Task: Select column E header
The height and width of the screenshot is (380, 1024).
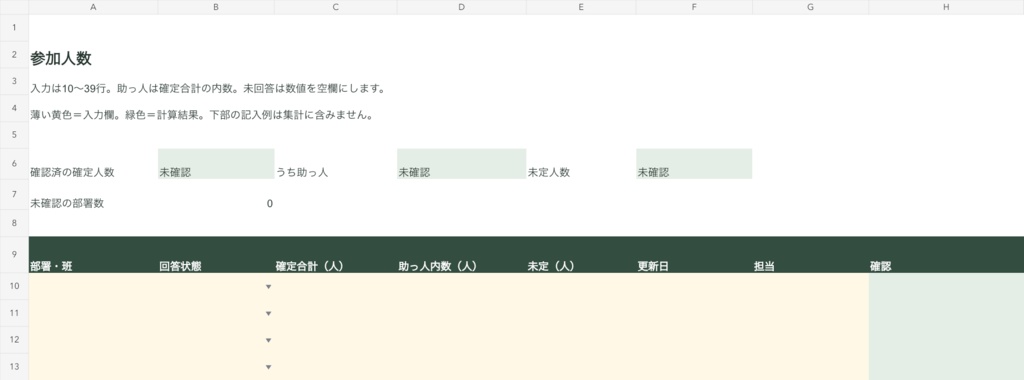Action: click(581, 7)
